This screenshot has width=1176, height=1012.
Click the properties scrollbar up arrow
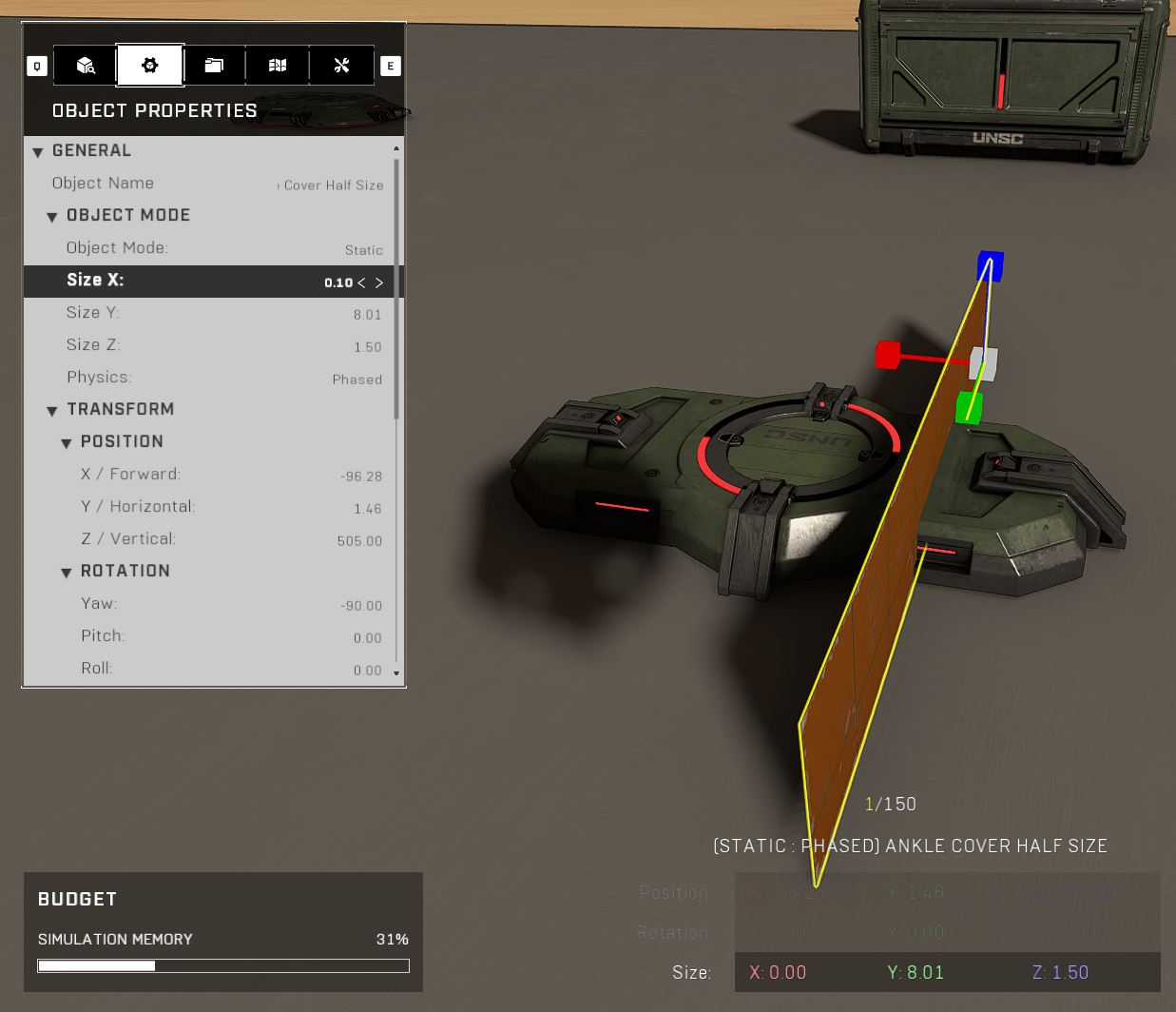(x=396, y=148)
